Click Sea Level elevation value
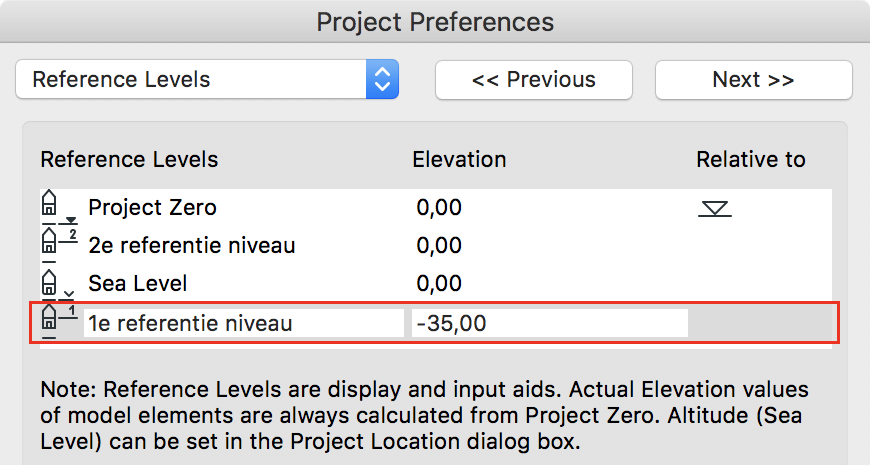This screenshot has width=870, height=465. tap(439, 283)
